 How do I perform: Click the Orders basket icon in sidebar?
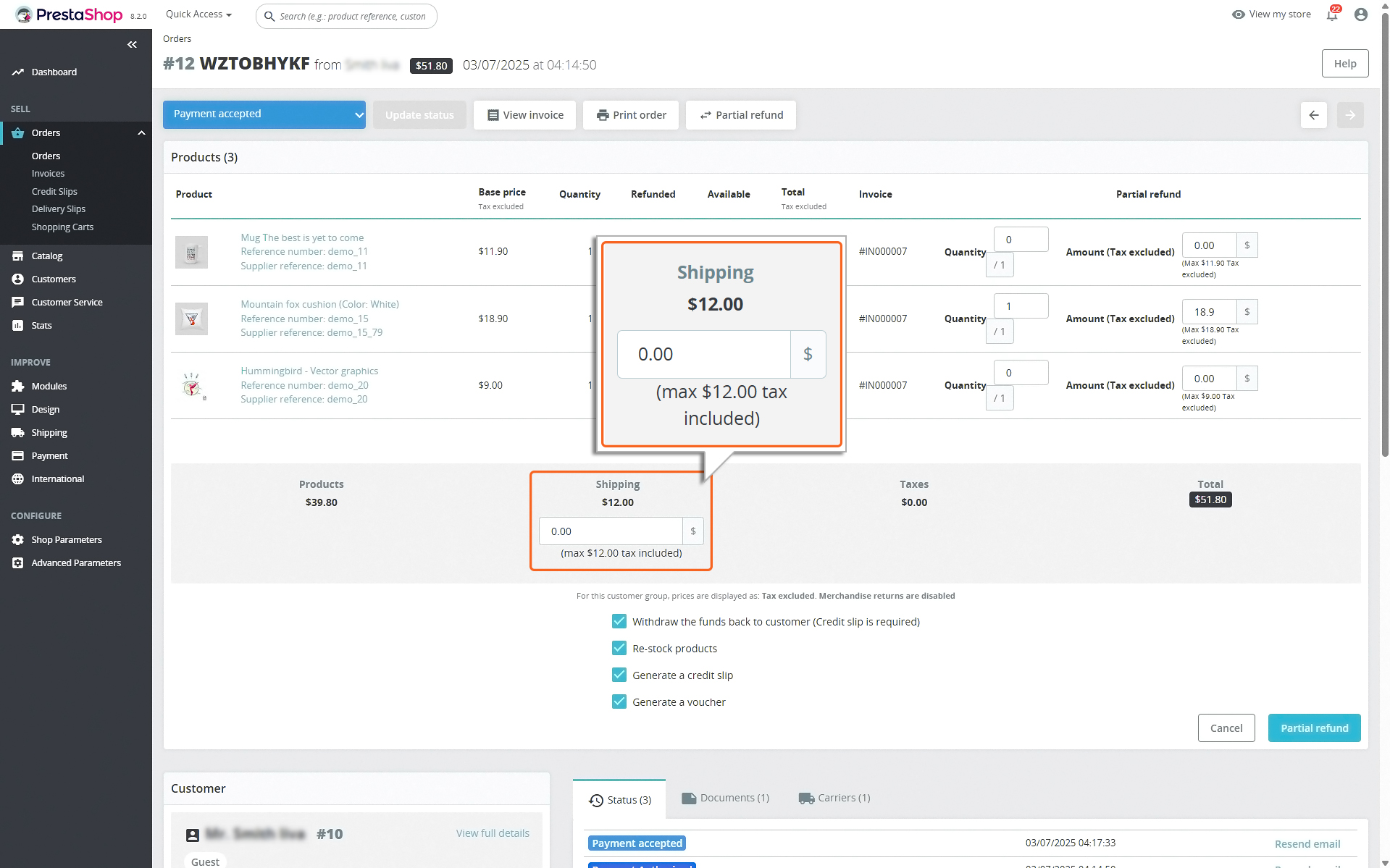pyautogui.click(x=18, y=133)
